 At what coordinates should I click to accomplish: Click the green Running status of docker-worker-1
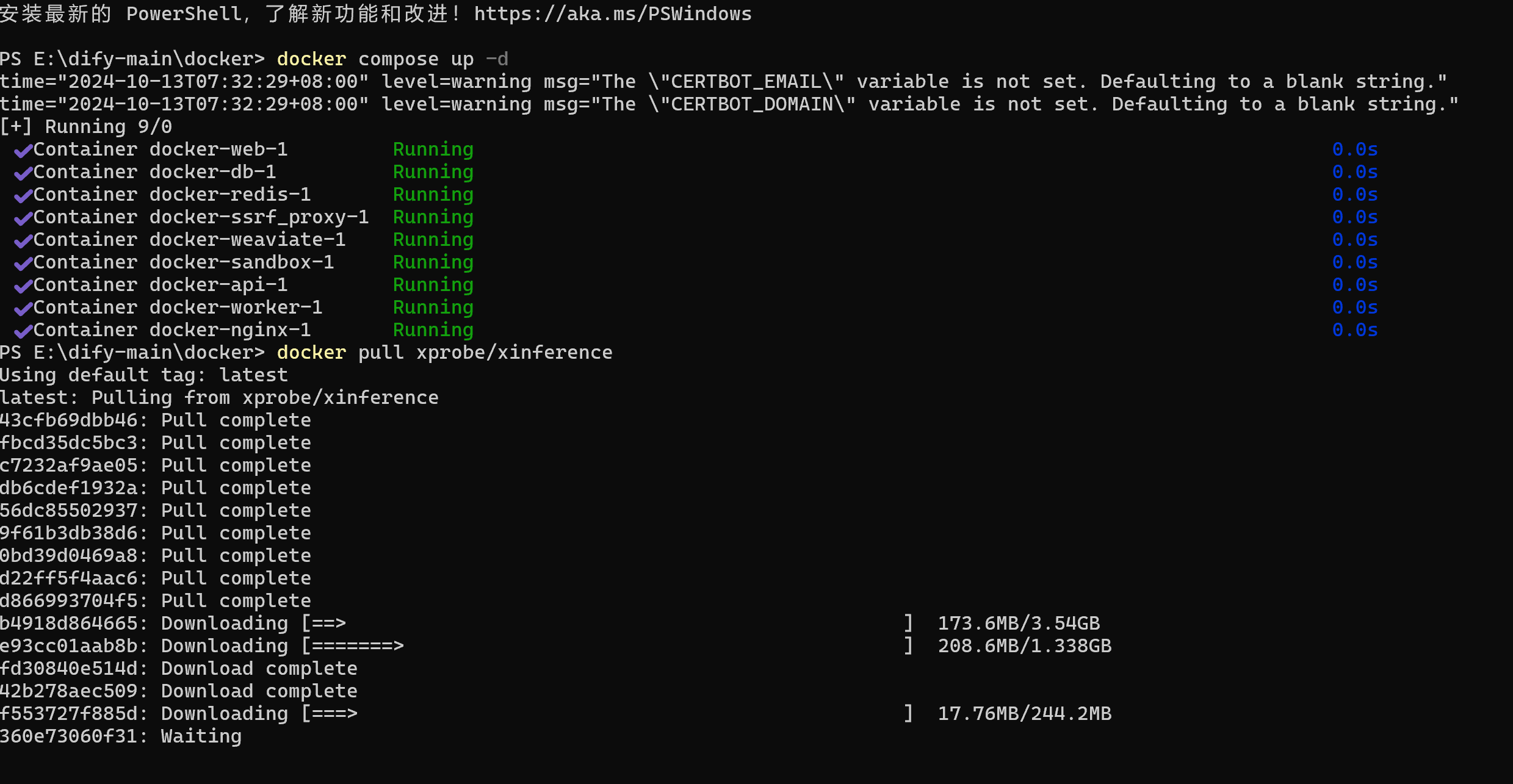(433, 307)
